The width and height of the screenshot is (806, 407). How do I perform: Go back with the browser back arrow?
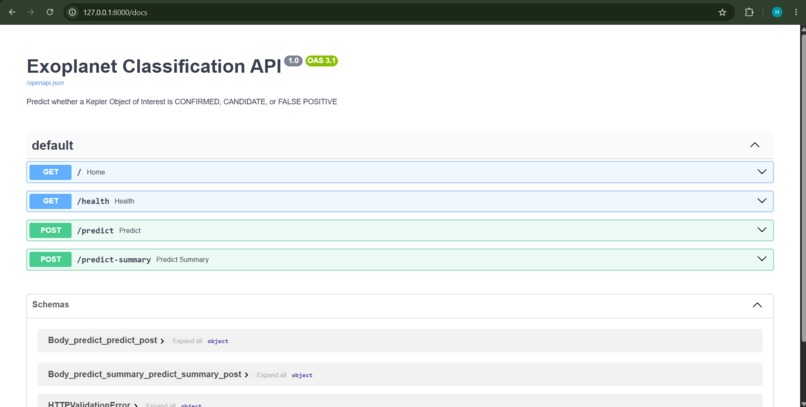pyautogui.click(x=12, y=12)
